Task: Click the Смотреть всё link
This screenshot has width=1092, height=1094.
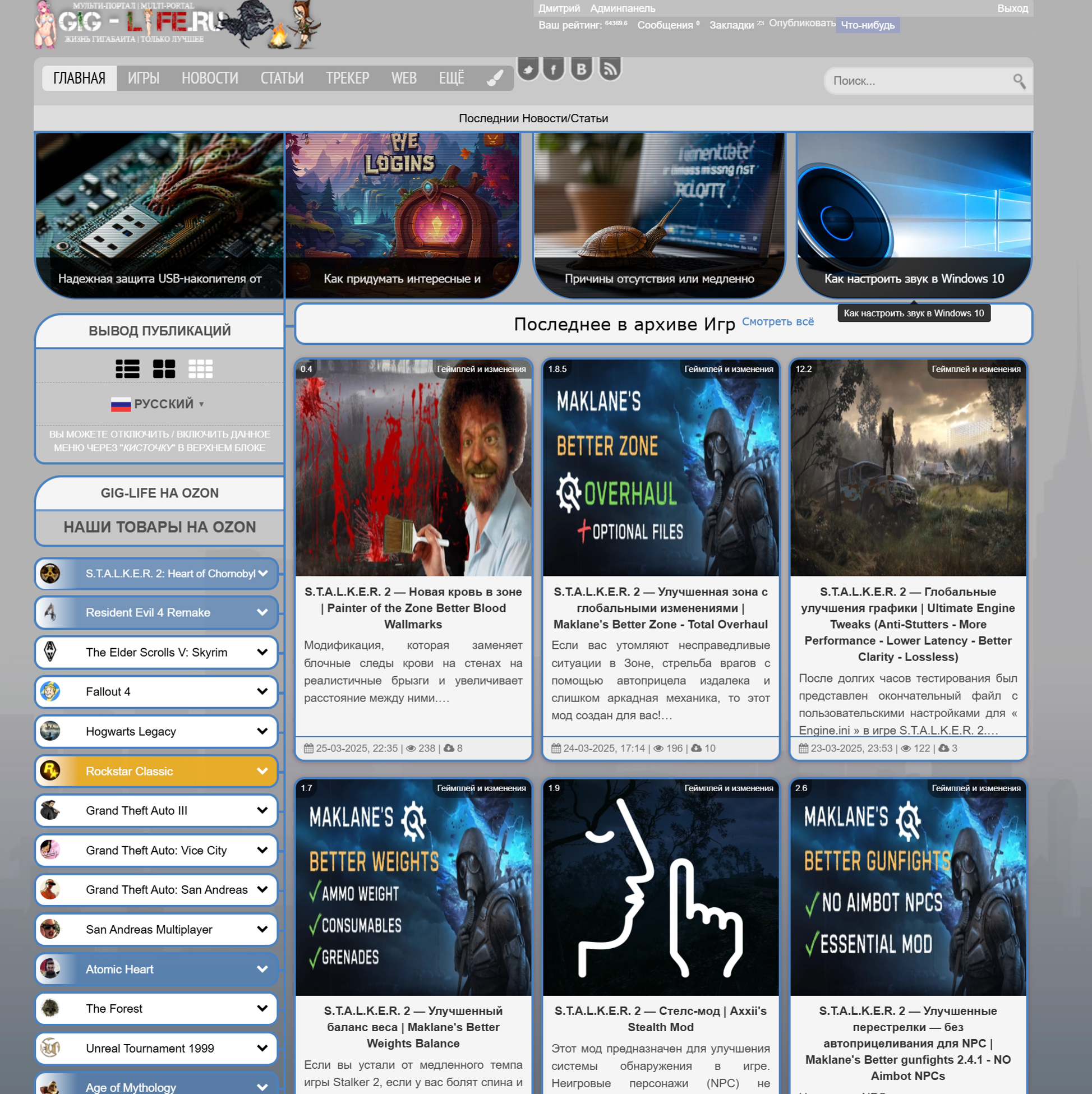Action: (x=778, y=322)
